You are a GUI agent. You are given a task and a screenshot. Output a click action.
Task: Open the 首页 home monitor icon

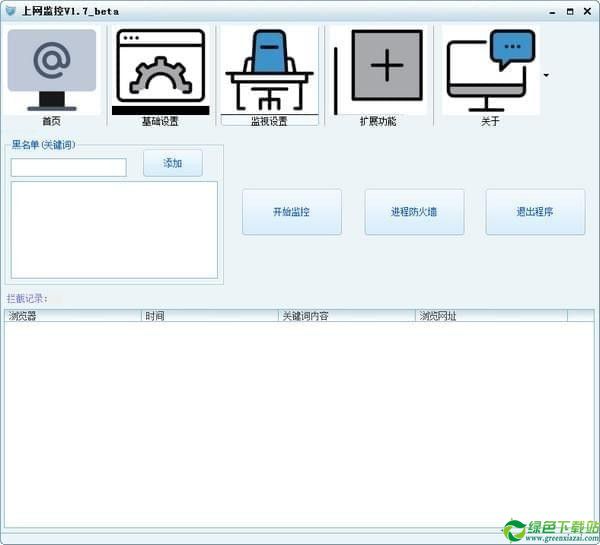52,71
